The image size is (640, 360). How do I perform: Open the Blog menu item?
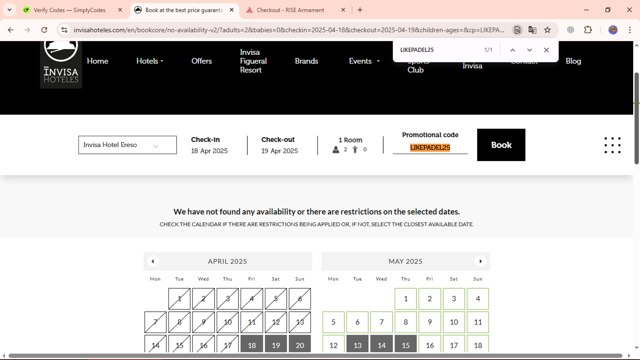click(x=573, y=61)
